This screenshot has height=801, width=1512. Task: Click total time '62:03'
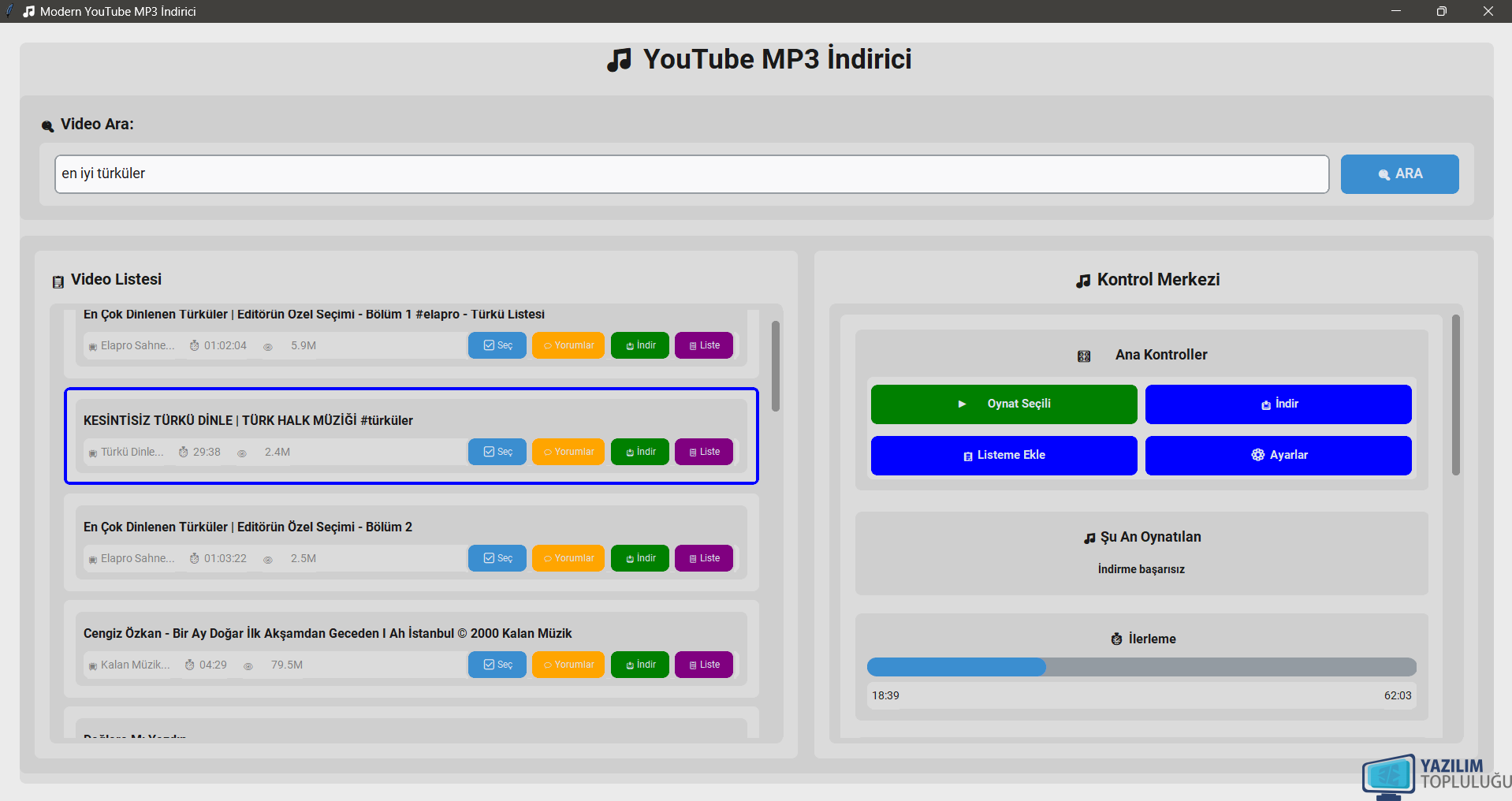pos(1398,696)
